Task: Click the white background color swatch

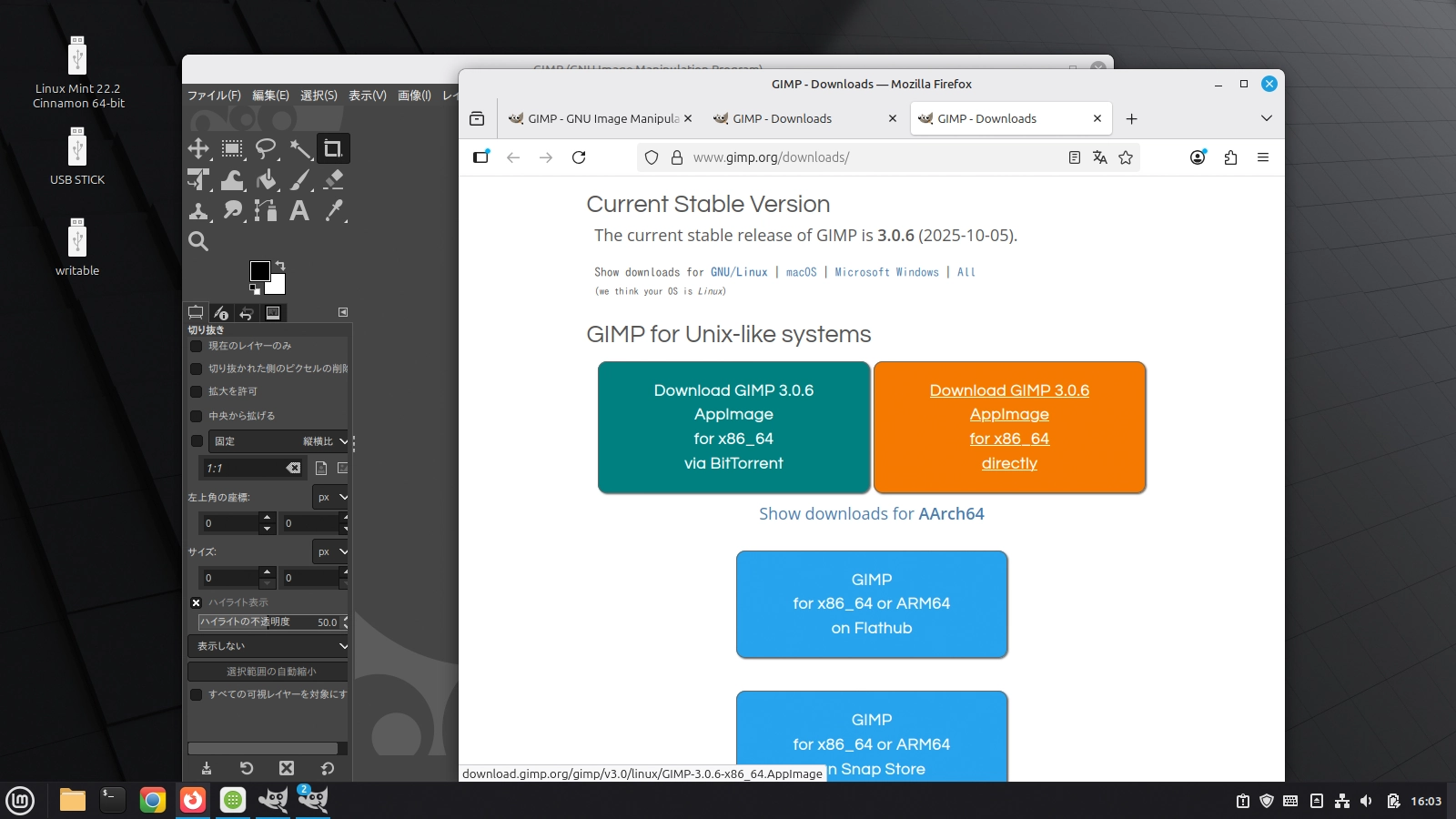Action: click(x=278, y=286)
